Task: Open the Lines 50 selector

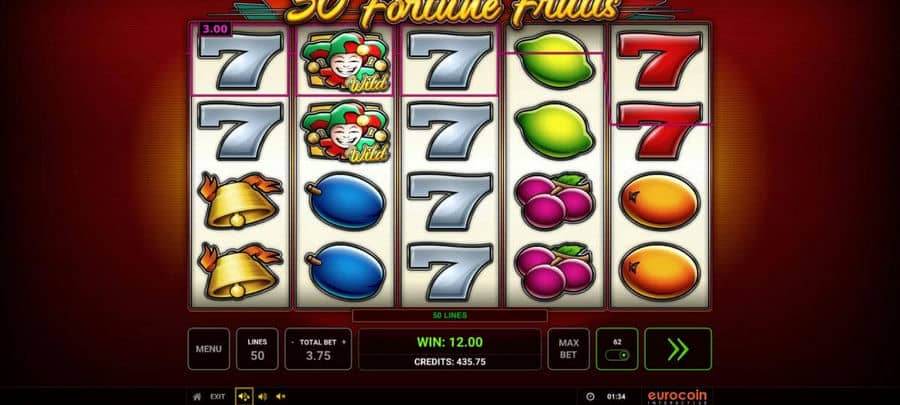Action: [x=257, y=349]
